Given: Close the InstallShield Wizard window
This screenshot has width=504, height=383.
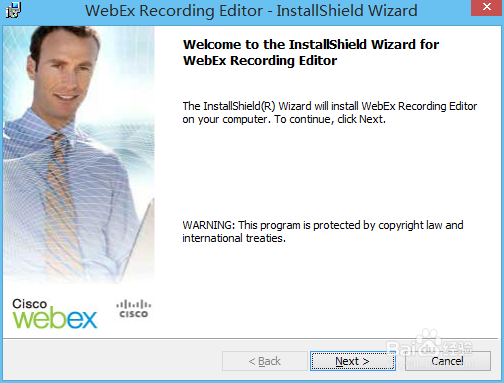Looking at the screenshot, I should pos(487,7).
